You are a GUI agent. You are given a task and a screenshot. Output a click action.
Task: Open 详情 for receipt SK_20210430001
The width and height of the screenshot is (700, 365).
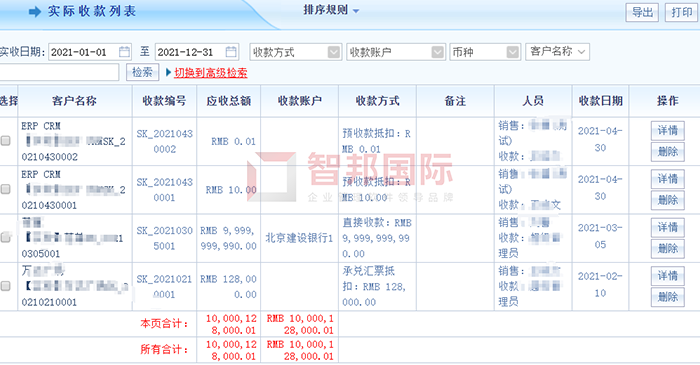(667, 179)
